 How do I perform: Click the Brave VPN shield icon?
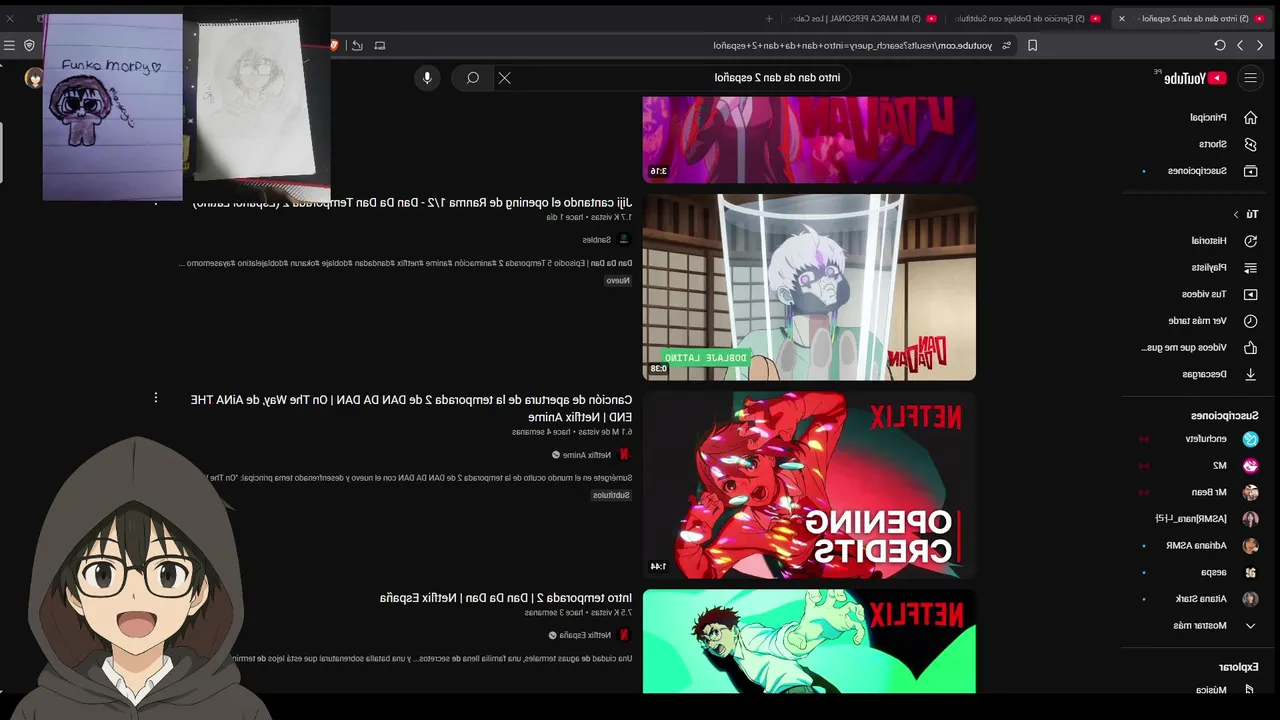tap(29, 45)
